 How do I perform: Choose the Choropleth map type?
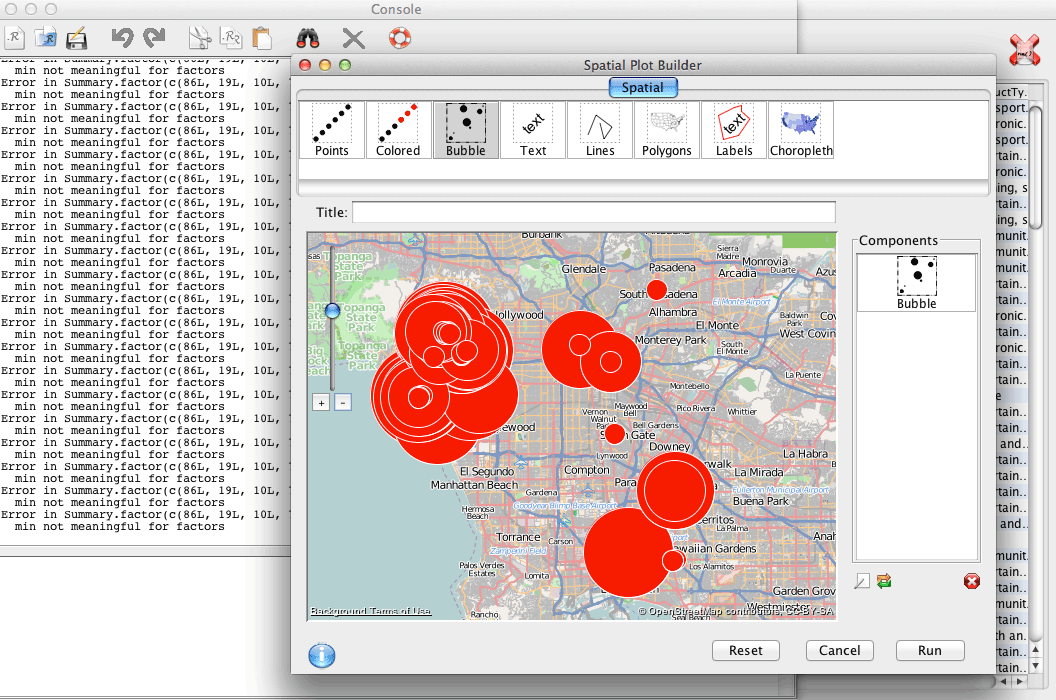801,130
